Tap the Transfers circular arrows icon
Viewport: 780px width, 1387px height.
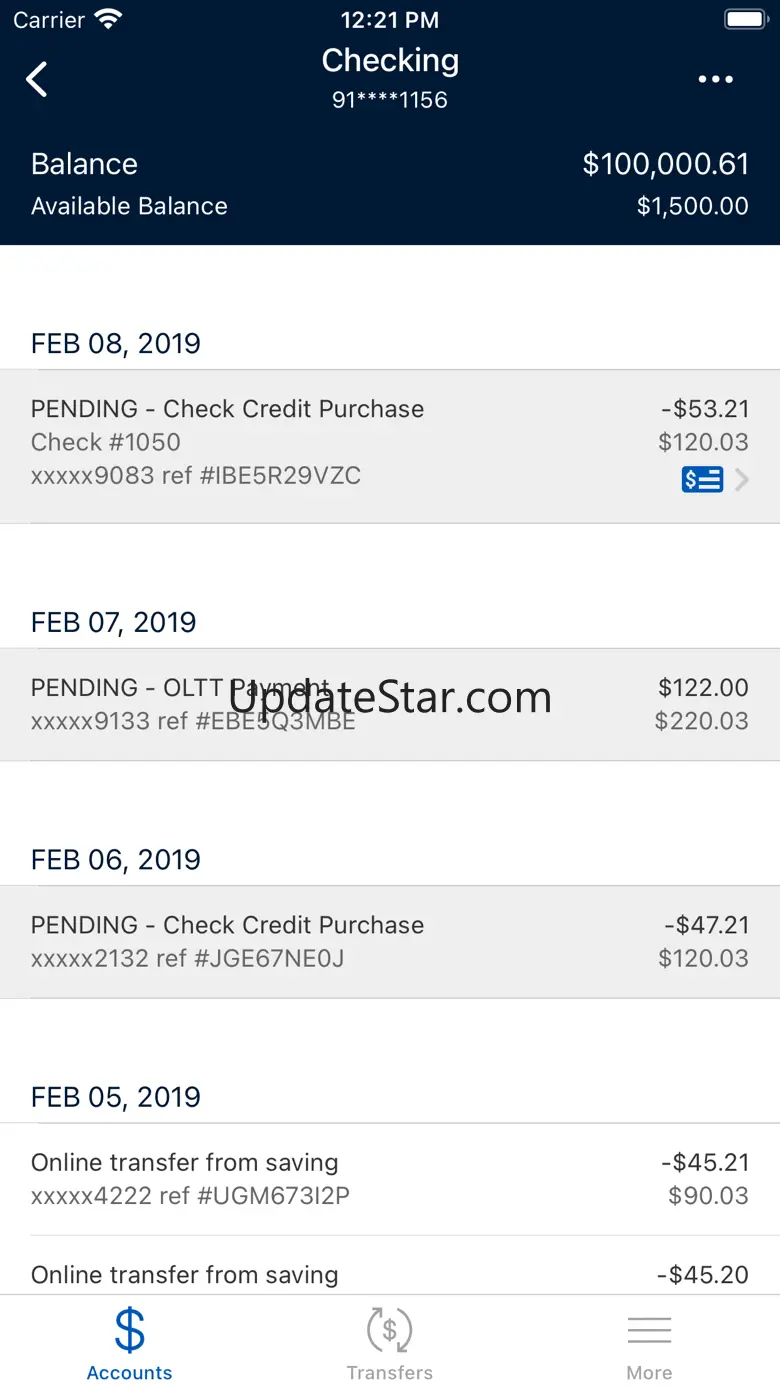390,1330
